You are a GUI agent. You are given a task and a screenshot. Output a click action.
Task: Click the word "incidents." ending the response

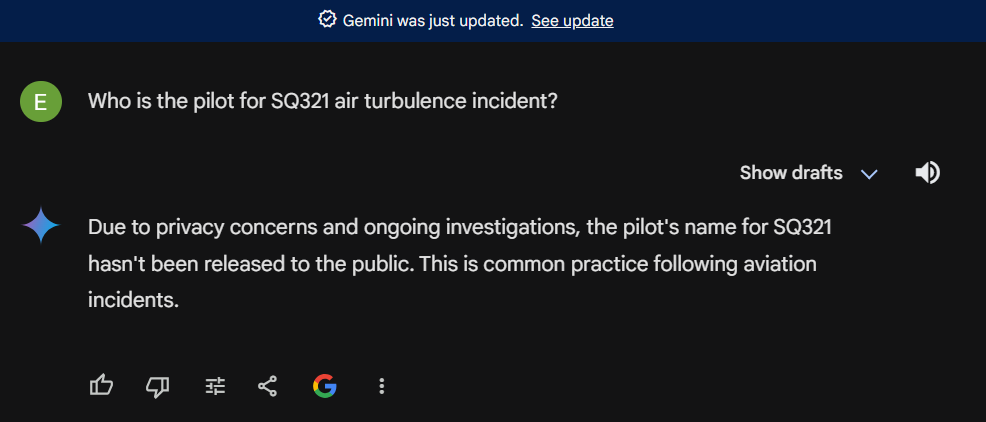point(133,299)
